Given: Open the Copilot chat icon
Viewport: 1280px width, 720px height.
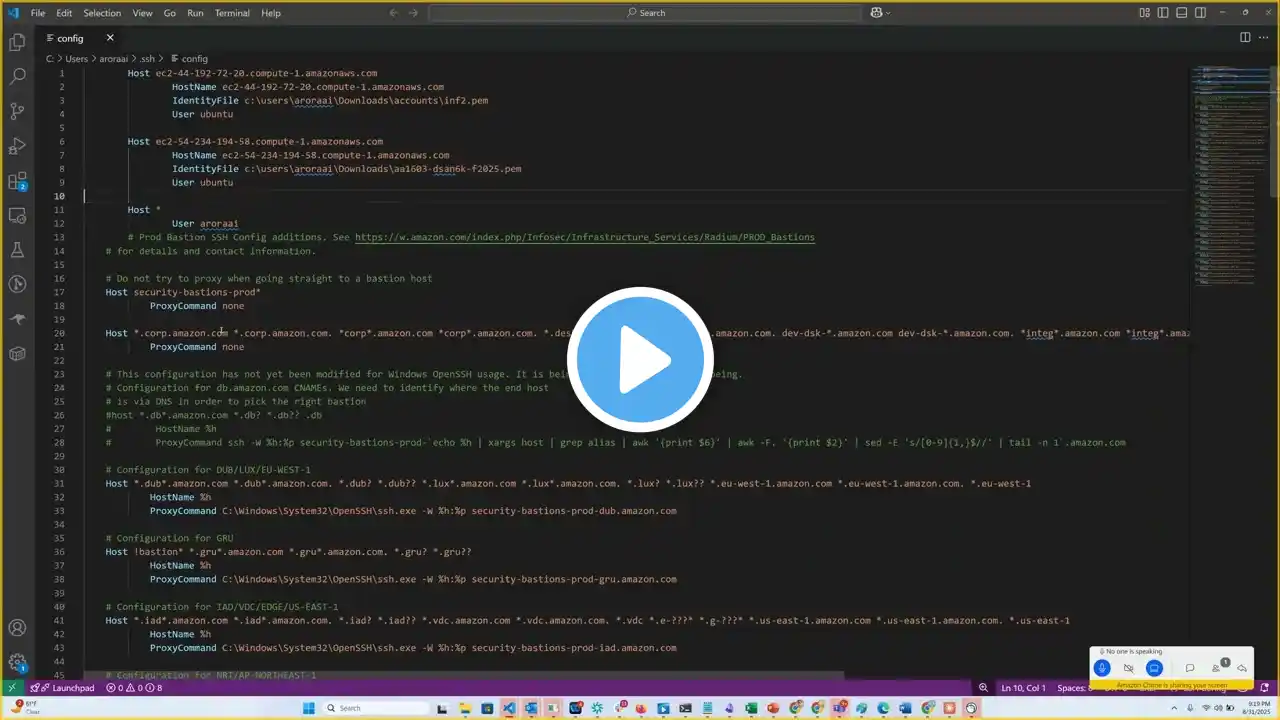Looking at the screenshot, I should 876,13.
